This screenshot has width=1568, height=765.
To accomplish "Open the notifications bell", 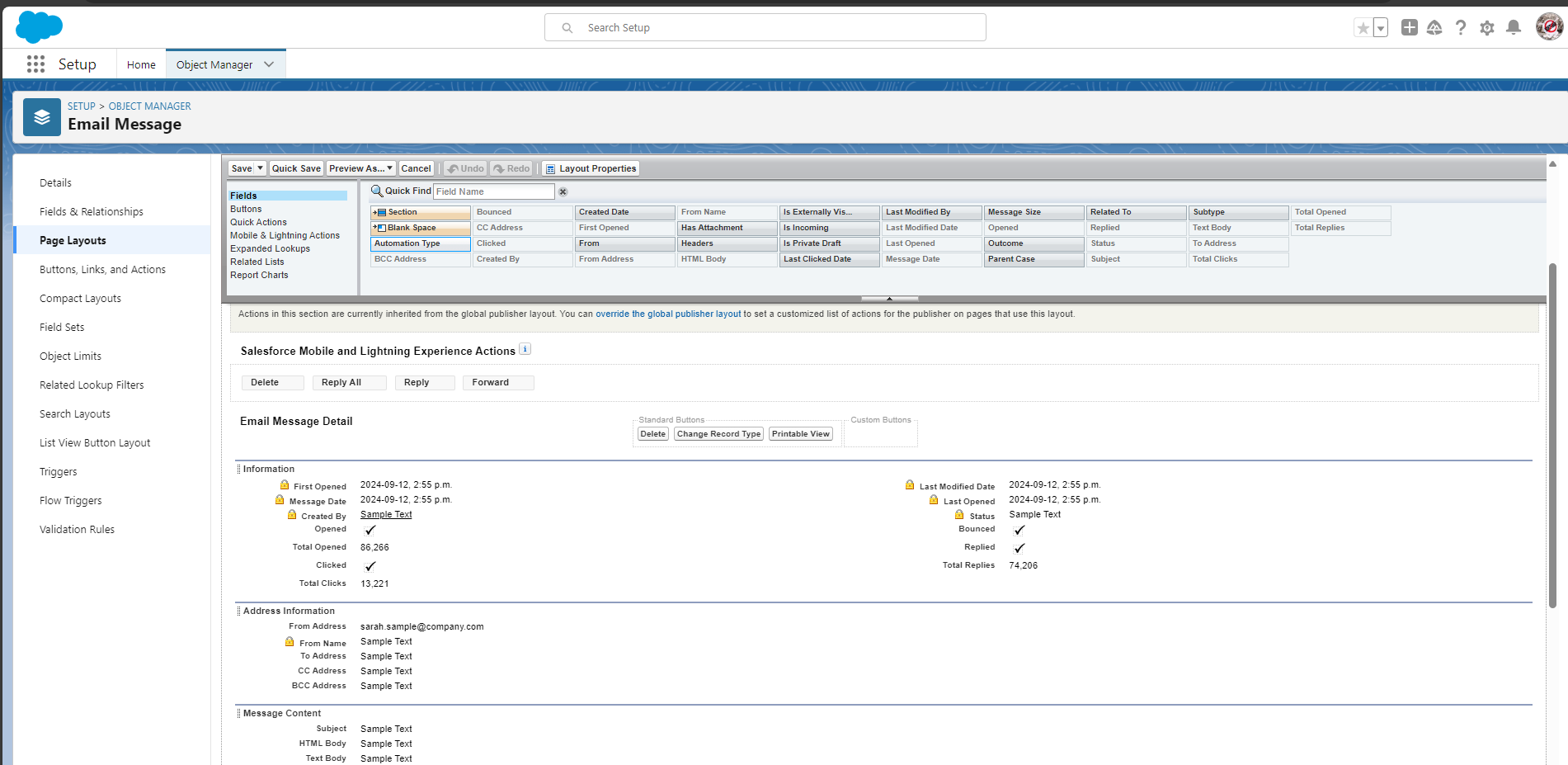I will tap(1514, 27).
